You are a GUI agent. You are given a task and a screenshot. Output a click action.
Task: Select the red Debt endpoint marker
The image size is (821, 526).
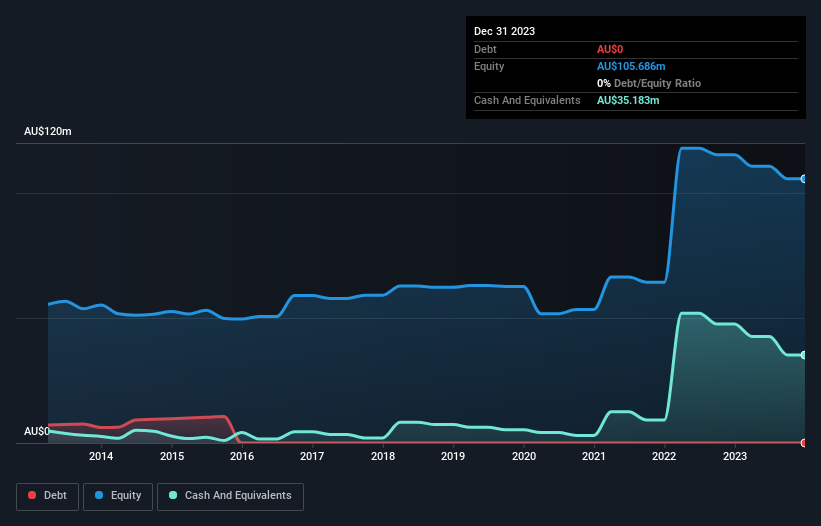pos(804,443)
